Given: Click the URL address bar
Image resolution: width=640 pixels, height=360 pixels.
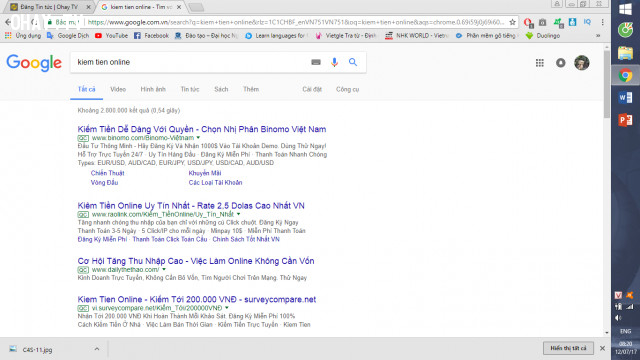Looking at the screenshot, I should [296, 22].
